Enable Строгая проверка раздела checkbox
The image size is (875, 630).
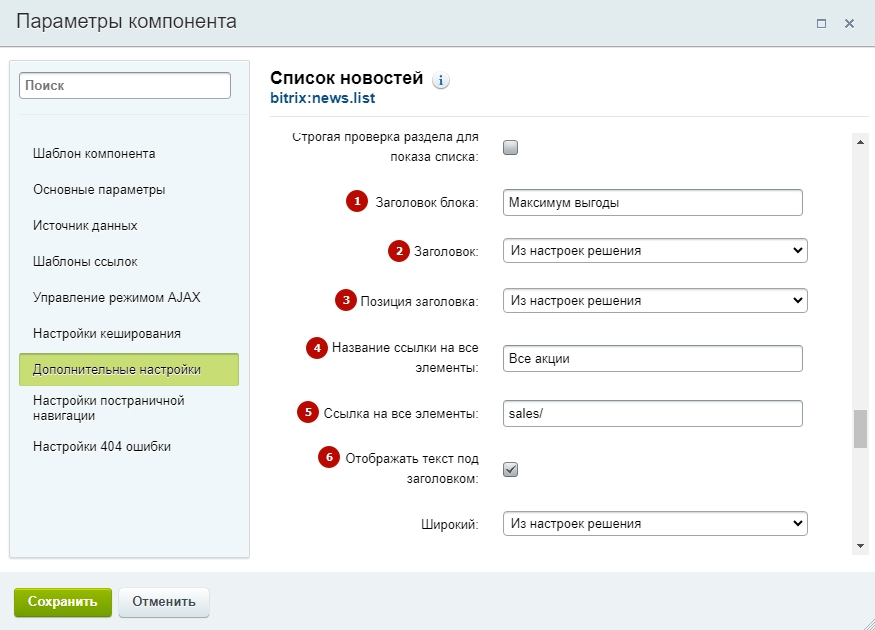(x=510, y=148)
